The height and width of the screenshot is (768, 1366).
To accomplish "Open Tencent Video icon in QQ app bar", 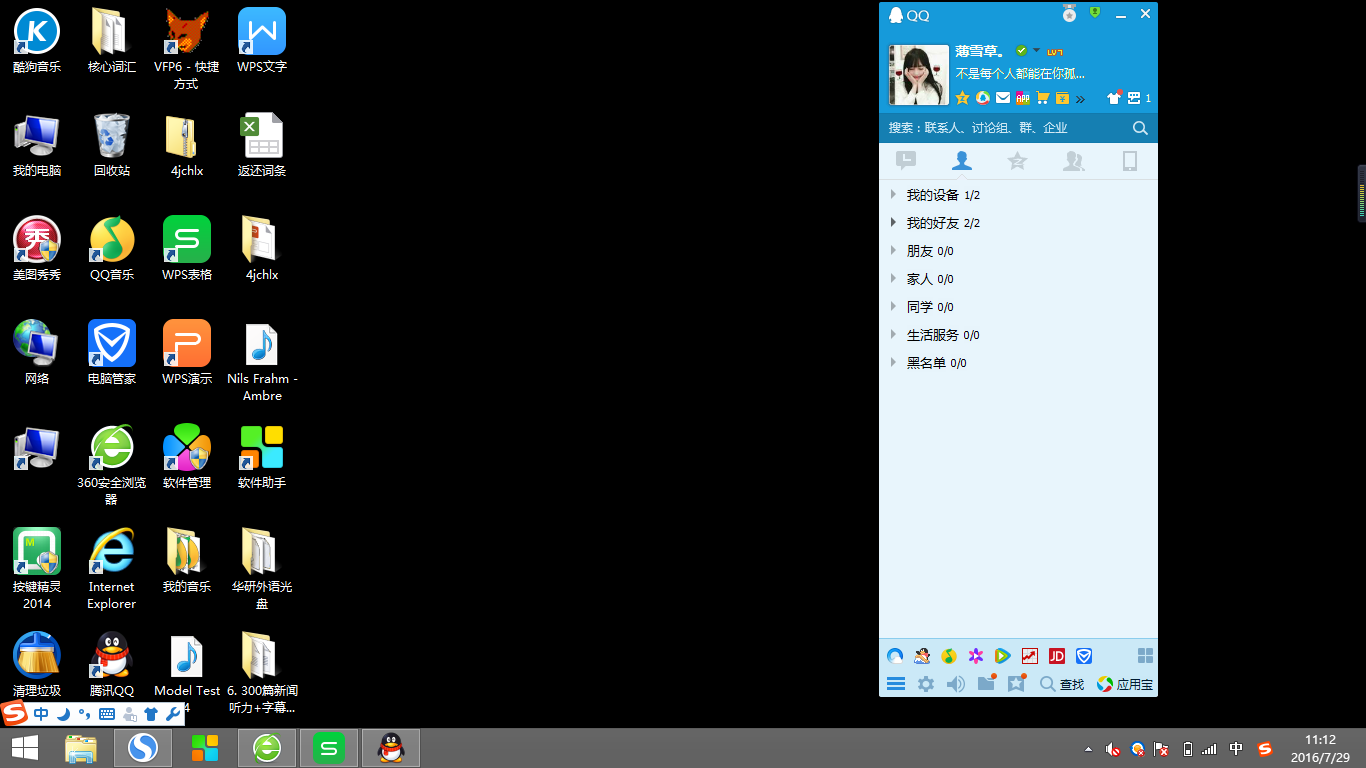I will point(1003,656).
